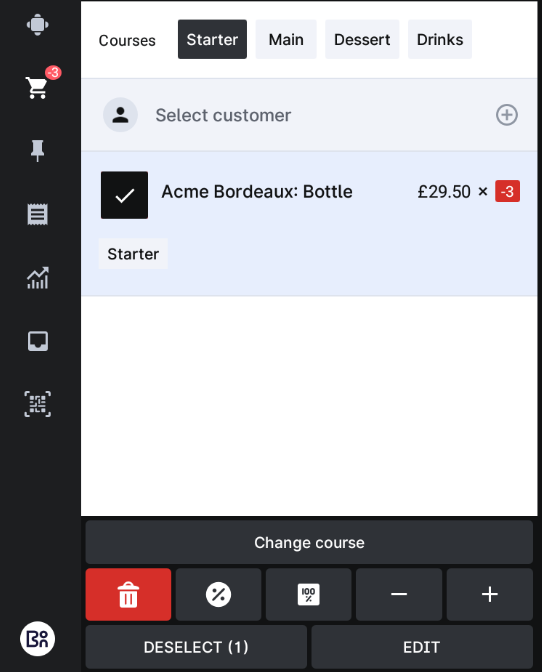Open the receipts icon in sidebar
Screen dimensions: 542x672
tap(38, 214)
